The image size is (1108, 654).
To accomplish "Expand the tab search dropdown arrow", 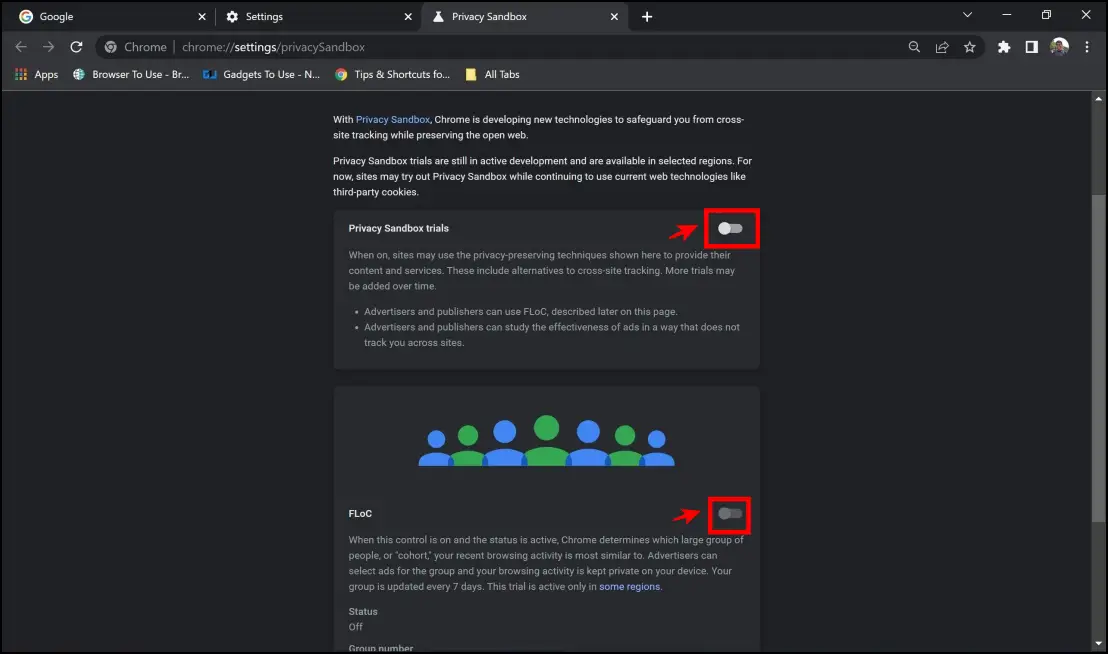I will [x=967, y=15].
